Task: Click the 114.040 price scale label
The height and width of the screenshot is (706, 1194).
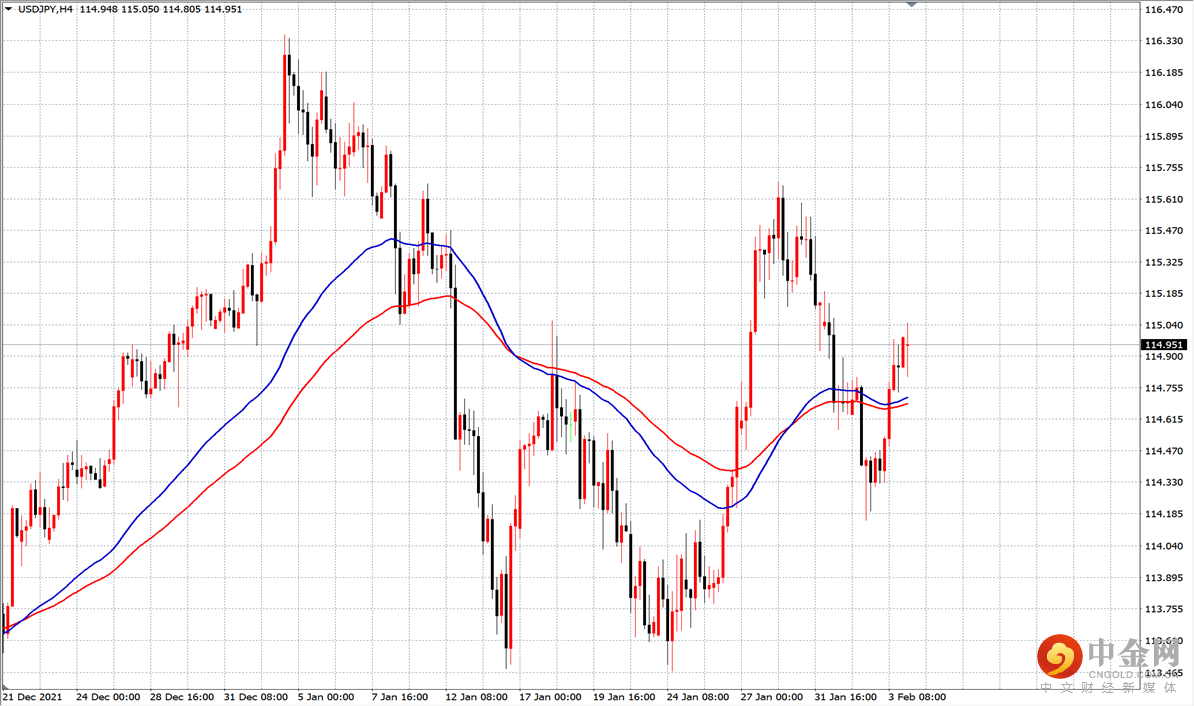Action: tap(1164, 546)
